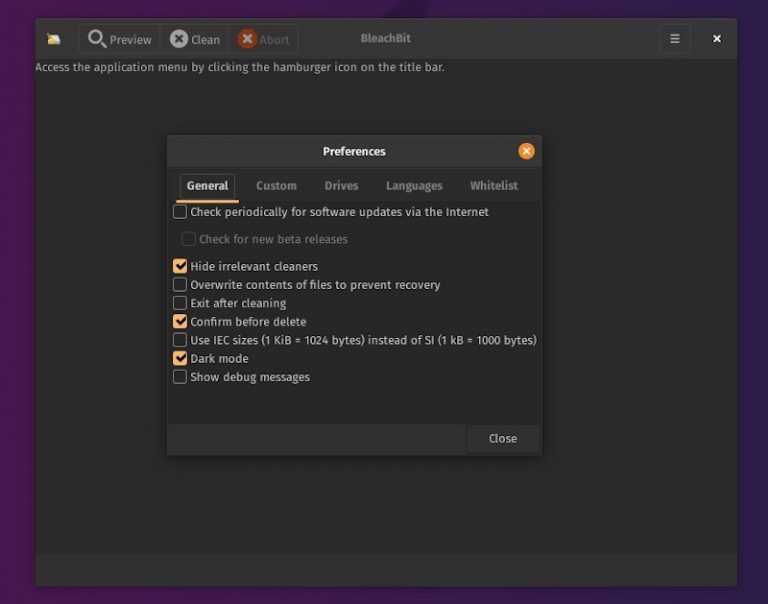Click the Shred files icon in title bar
The width and height of the screenshot is (768, 604).
click(x=53, y=39)
